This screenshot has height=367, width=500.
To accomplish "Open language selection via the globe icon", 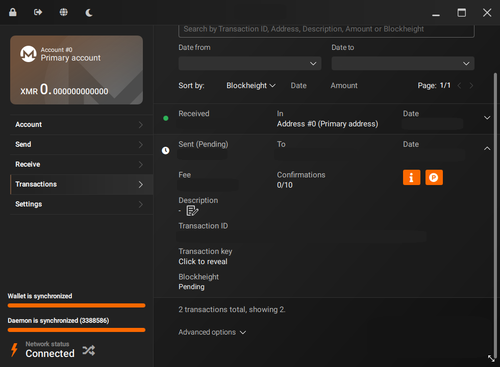I will (x=63, y=12).
